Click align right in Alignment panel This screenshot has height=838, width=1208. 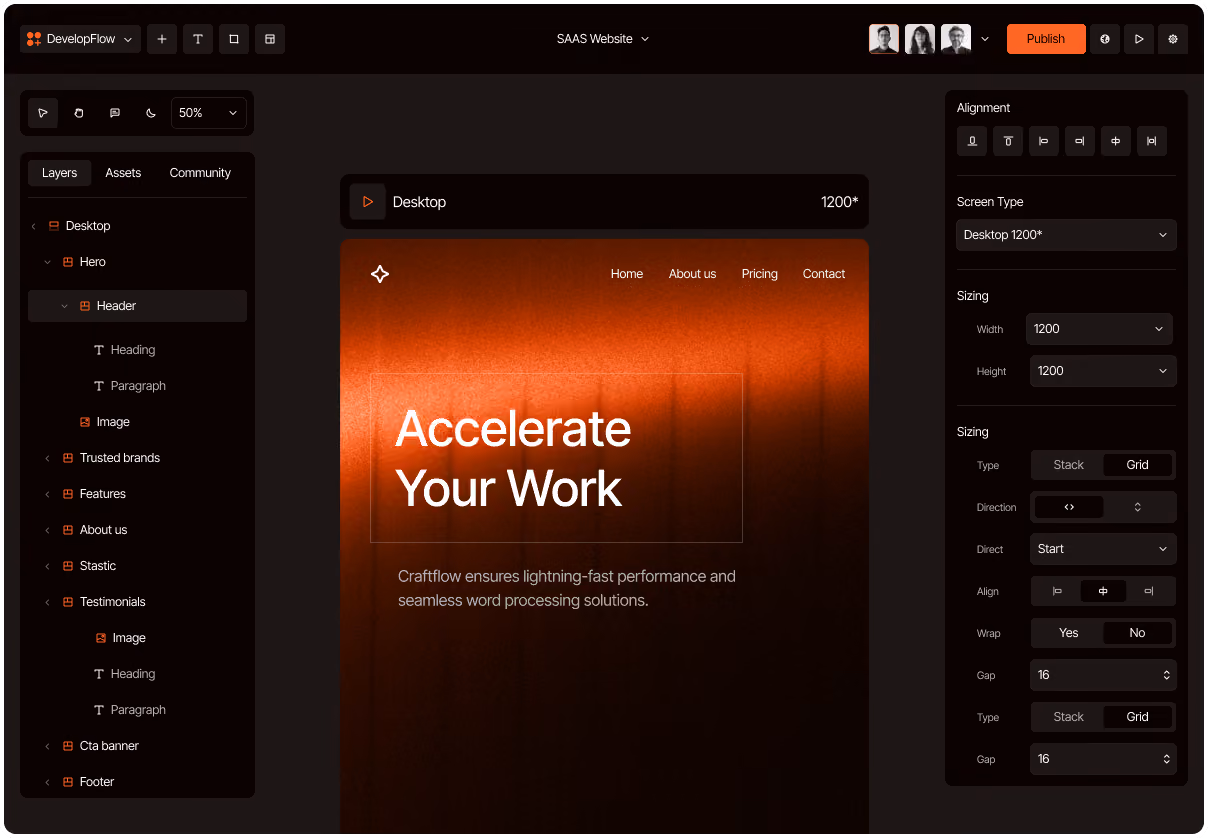coord(1080,141)
